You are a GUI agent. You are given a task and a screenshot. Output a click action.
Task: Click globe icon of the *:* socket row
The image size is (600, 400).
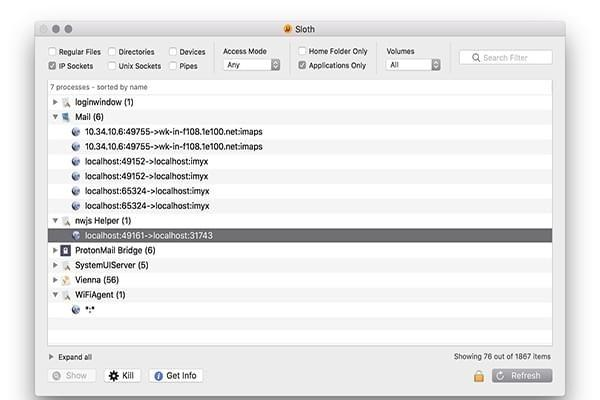76,310
